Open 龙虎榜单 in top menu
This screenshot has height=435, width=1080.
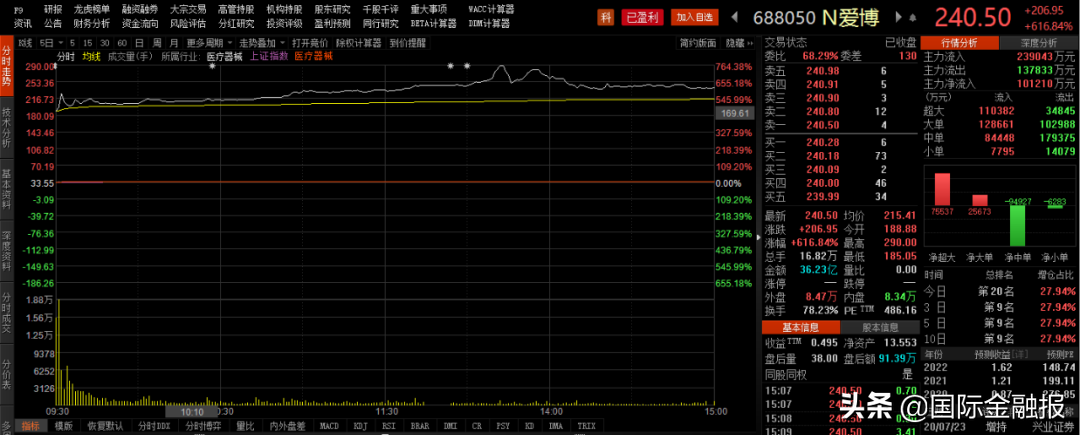click(92, 10)
